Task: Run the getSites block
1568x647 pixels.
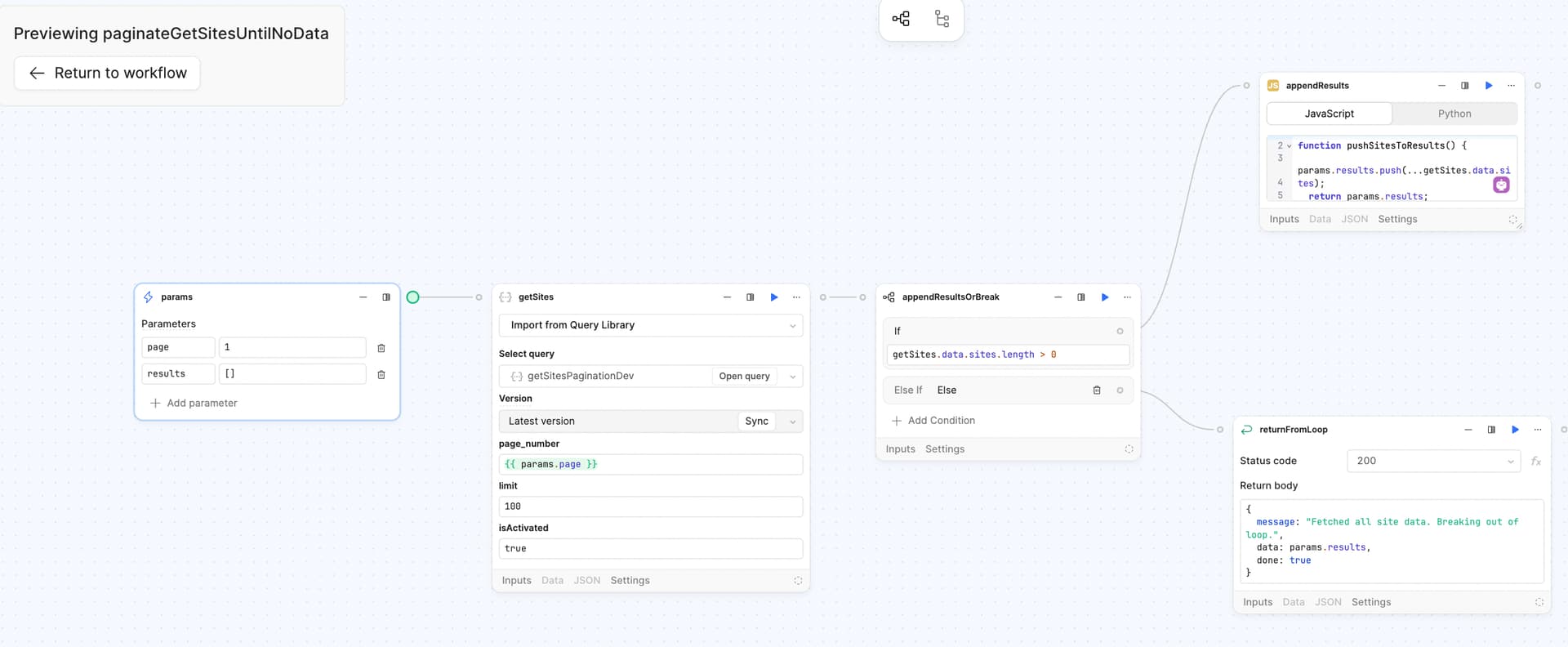Action: click(774, 297)
